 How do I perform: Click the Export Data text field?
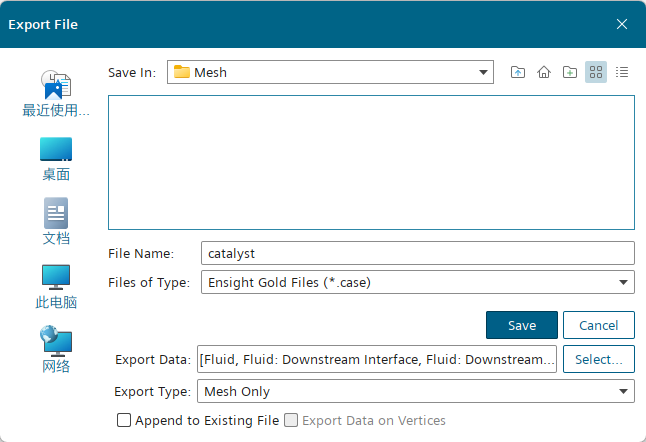coord(377,359)
